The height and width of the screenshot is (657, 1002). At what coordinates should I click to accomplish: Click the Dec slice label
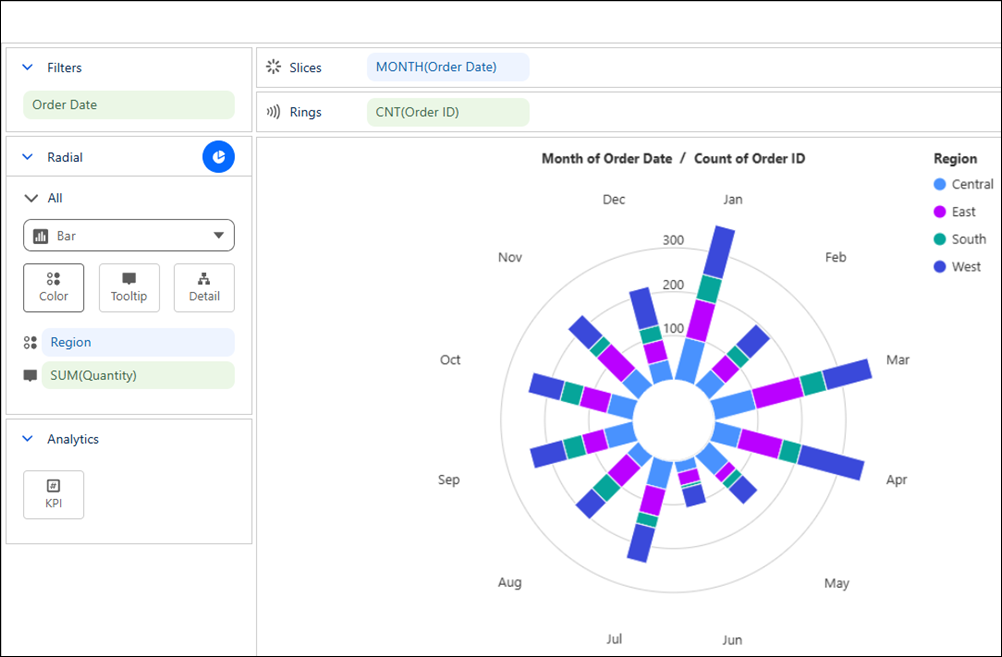coord(613,199)
